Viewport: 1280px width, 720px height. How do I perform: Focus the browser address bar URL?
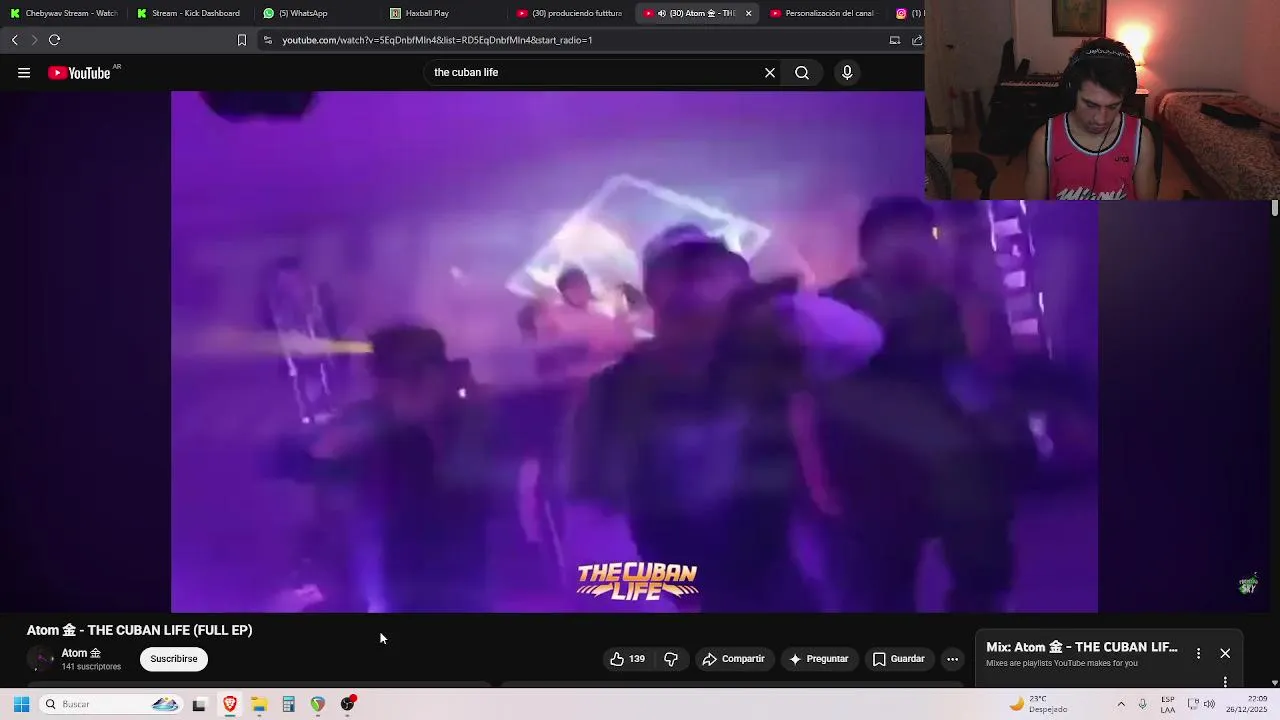[437, 40]
